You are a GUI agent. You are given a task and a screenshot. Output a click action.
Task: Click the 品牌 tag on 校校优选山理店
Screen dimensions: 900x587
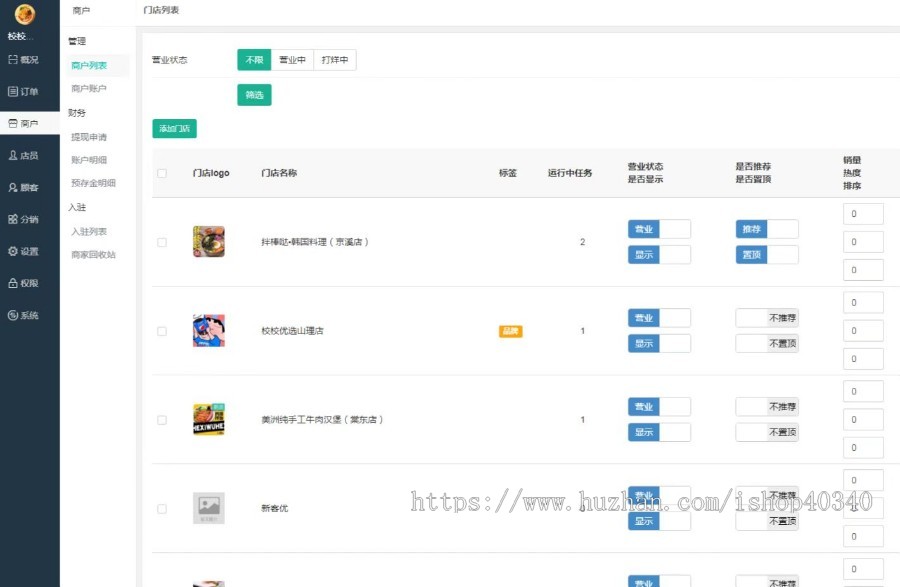[x=510, y=331]
